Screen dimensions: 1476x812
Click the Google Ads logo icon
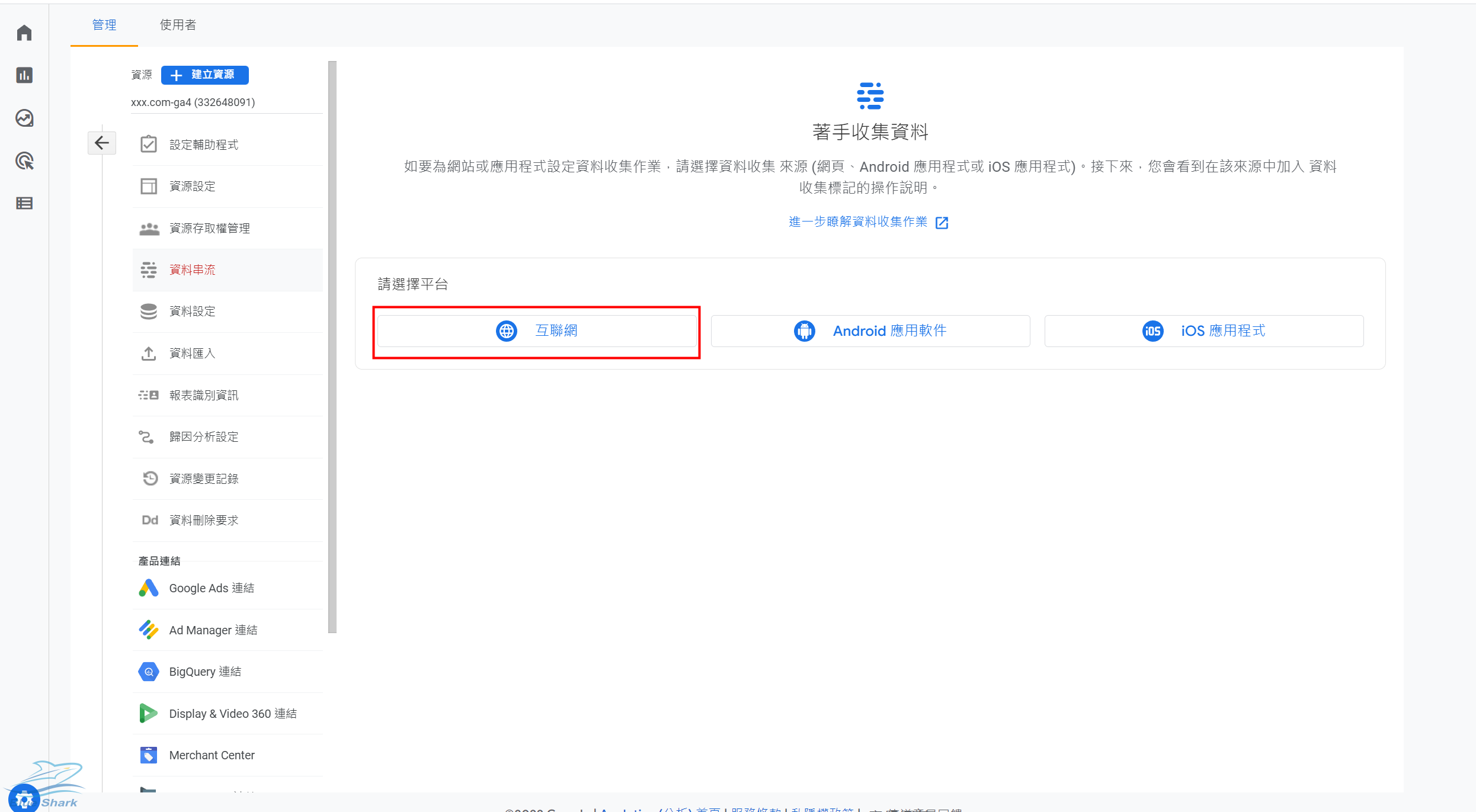[x=149, y=588]
